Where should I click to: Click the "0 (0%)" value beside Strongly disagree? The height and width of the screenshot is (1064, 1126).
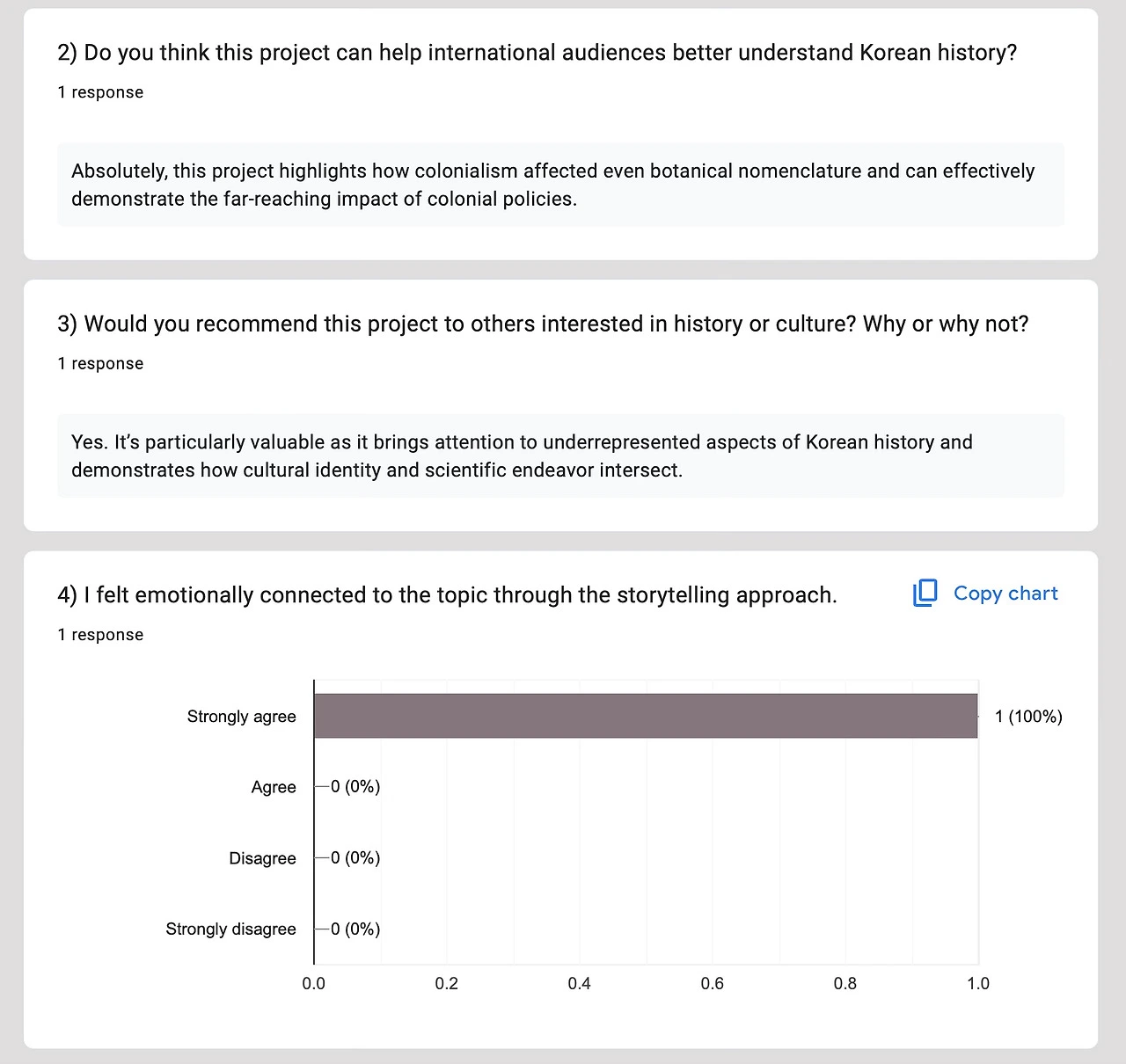tap(355, 929)
